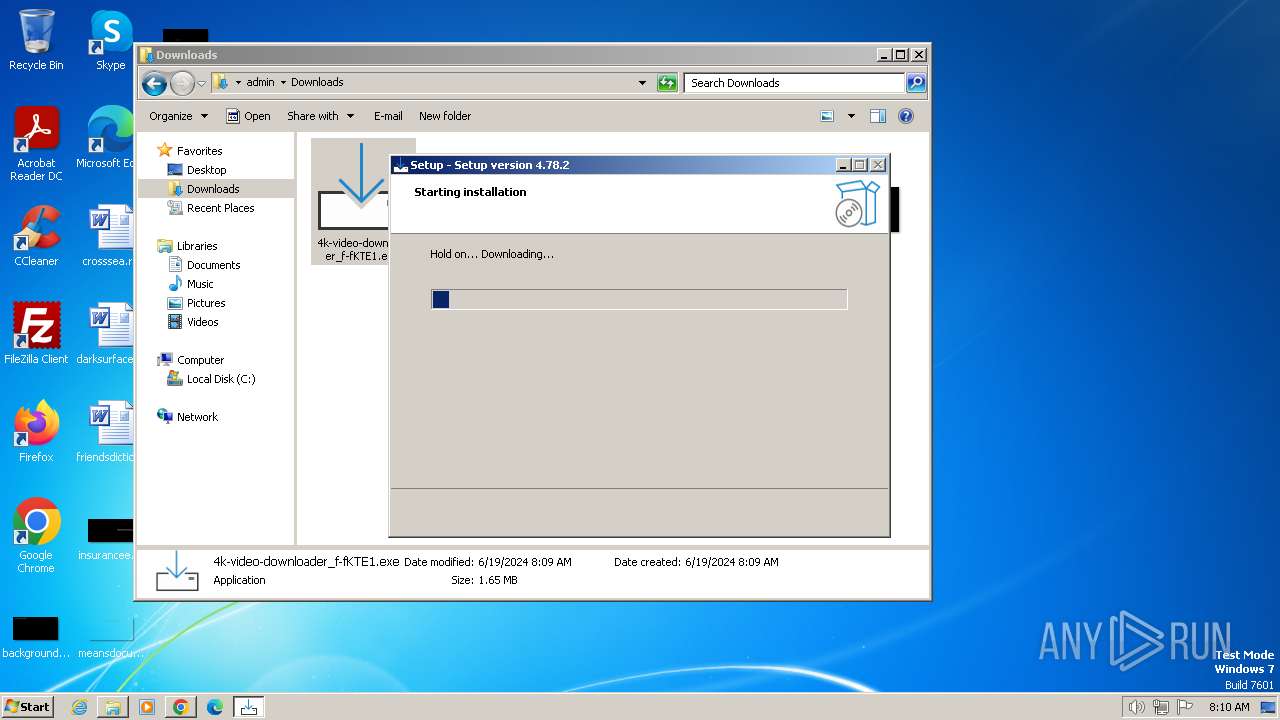This screenshot has height=720, width=1280.
Task: Open Explorer help question mark
Action: pos(906,116)
